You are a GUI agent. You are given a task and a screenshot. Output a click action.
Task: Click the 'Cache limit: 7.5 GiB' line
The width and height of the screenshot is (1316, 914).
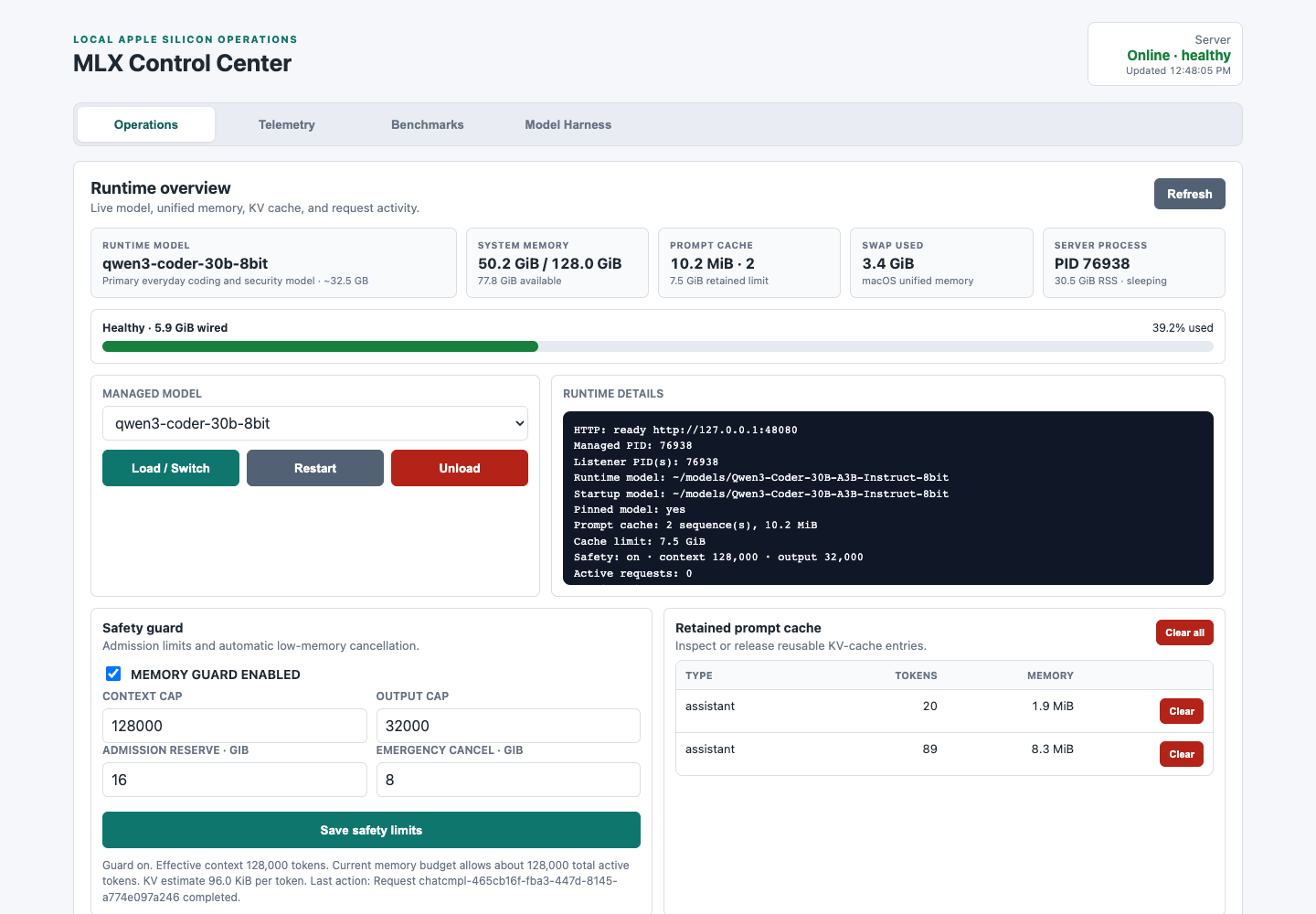[x=640, y=541]
